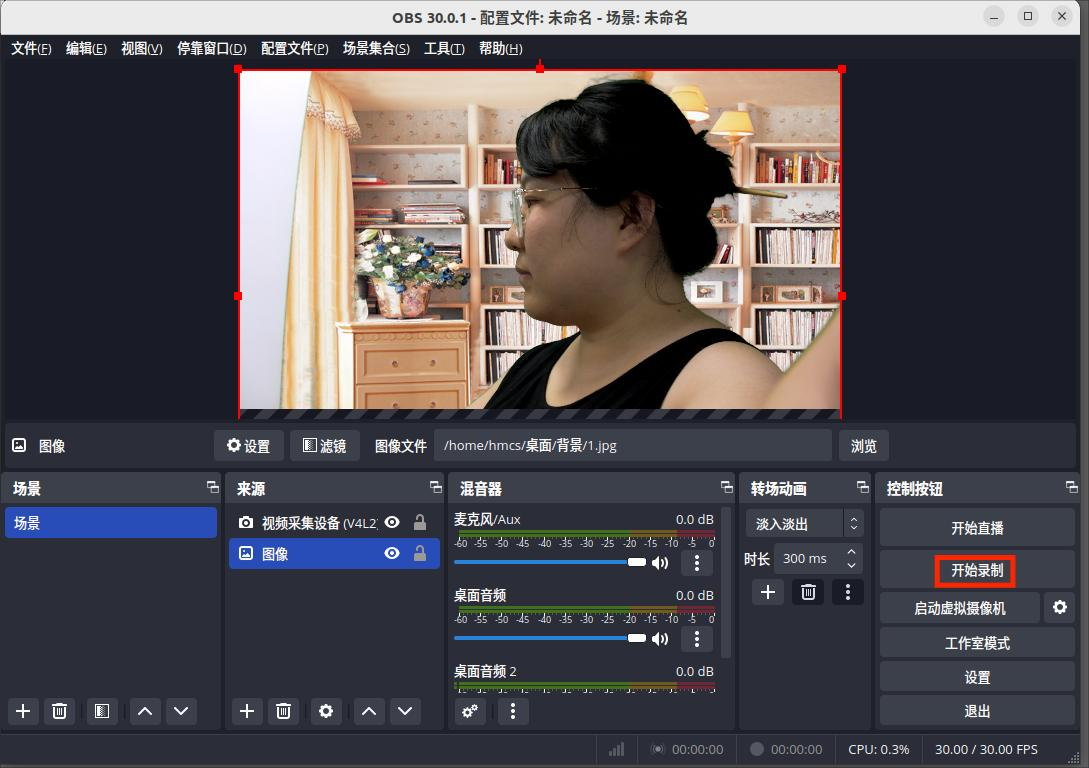This screenshot has width=1089, height=768.
Task: Open the 场景集合 menu
Action: coord(376,49)
